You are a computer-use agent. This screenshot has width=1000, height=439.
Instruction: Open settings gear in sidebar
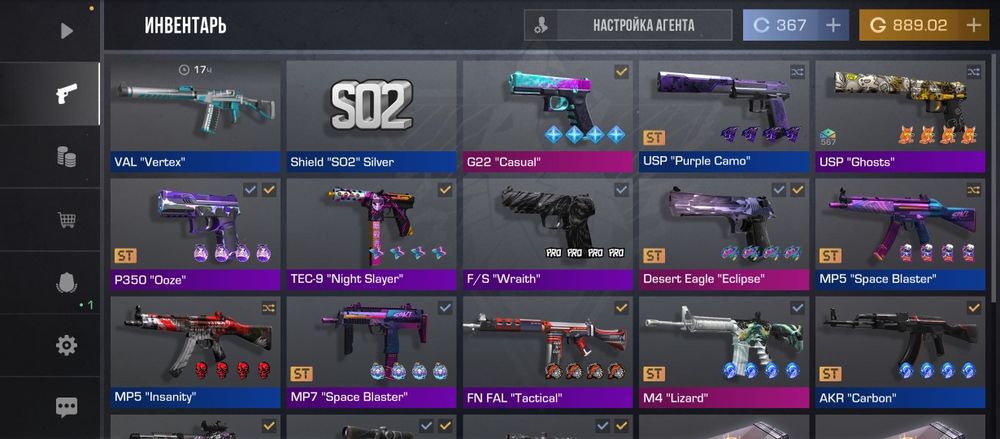coord(66,346)
